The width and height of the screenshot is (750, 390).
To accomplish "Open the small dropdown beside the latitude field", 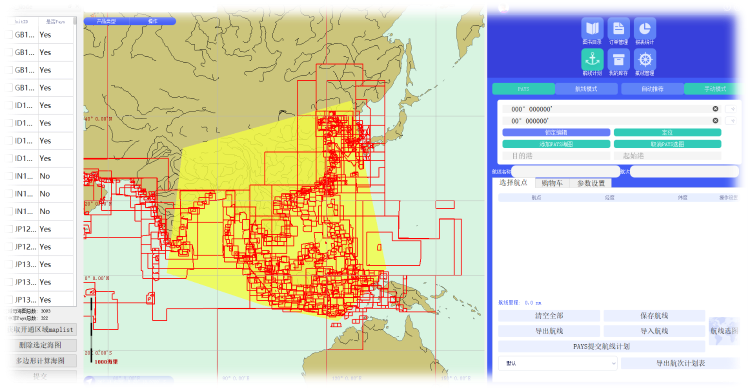I will point(731,121).
